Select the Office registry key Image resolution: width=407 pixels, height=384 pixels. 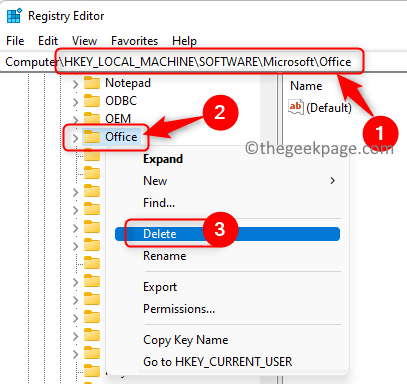[121, 137]
